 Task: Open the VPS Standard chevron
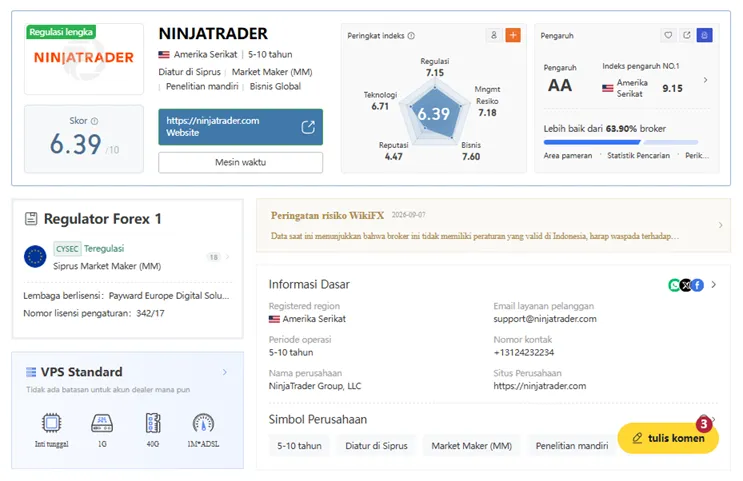tap(225, 372)
